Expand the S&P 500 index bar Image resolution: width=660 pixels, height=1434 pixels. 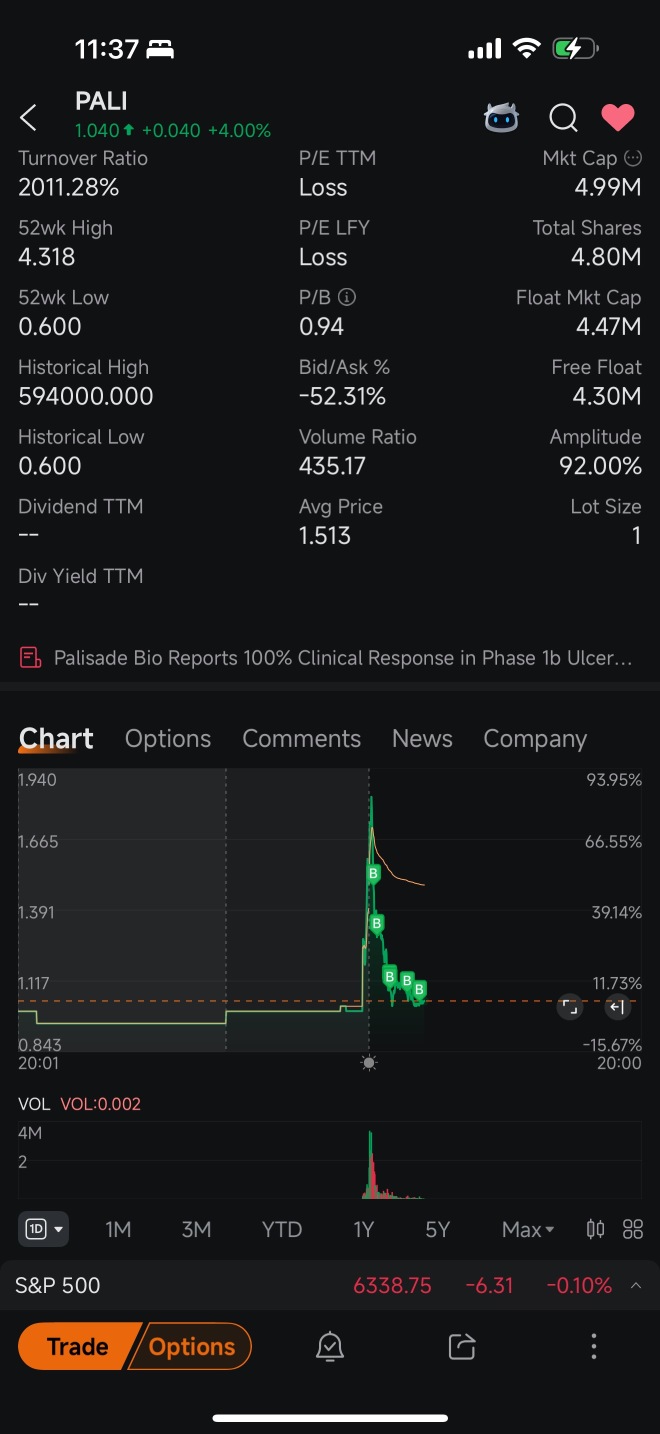click(x=636, y=1285)
